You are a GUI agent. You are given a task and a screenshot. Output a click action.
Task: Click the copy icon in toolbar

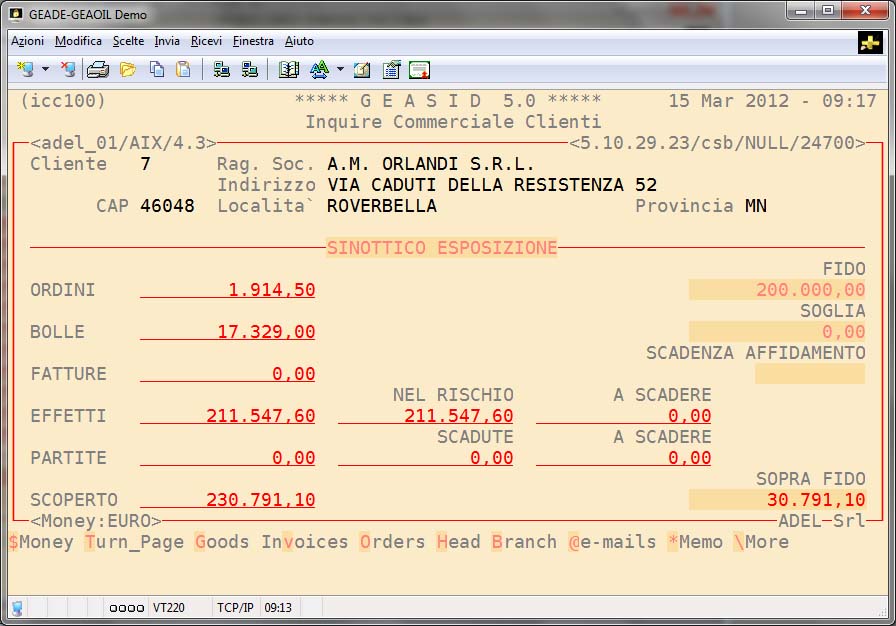click(x=157, y=69)
